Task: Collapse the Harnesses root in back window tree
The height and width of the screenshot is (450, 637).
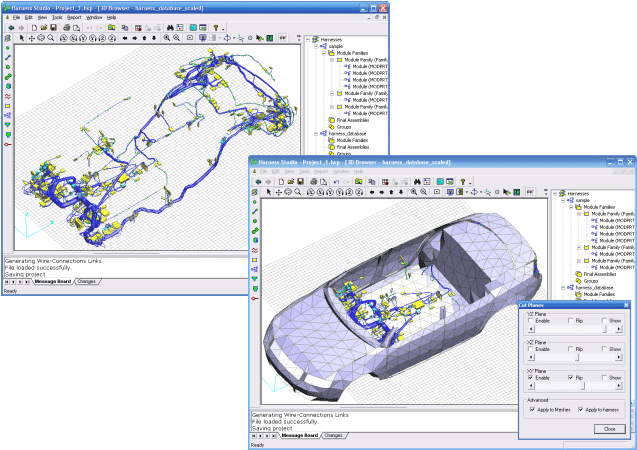Action: tap(308, 39)
